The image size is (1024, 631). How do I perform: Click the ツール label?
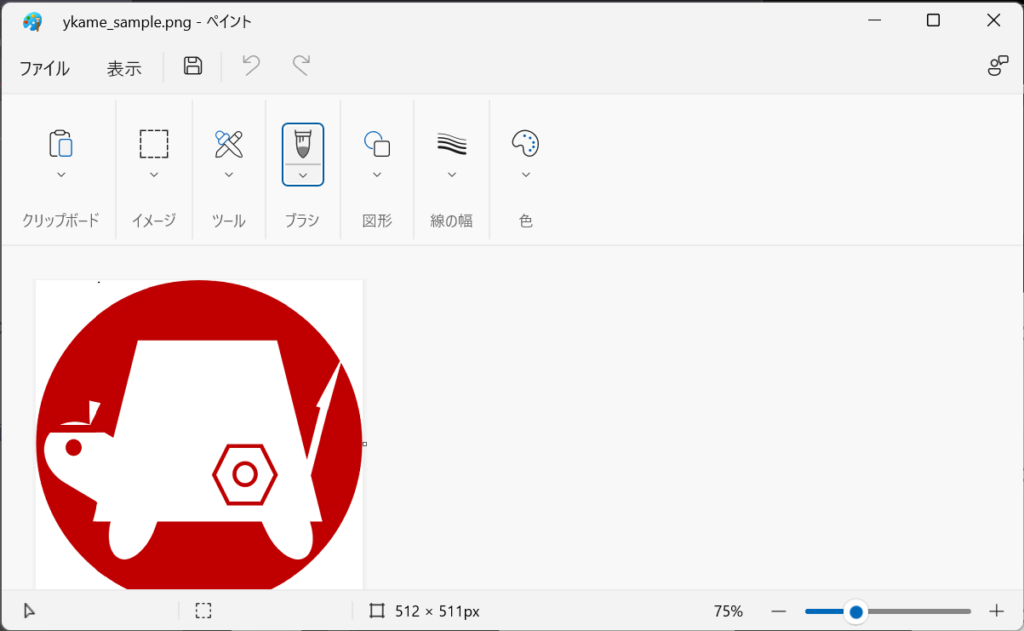229,221
